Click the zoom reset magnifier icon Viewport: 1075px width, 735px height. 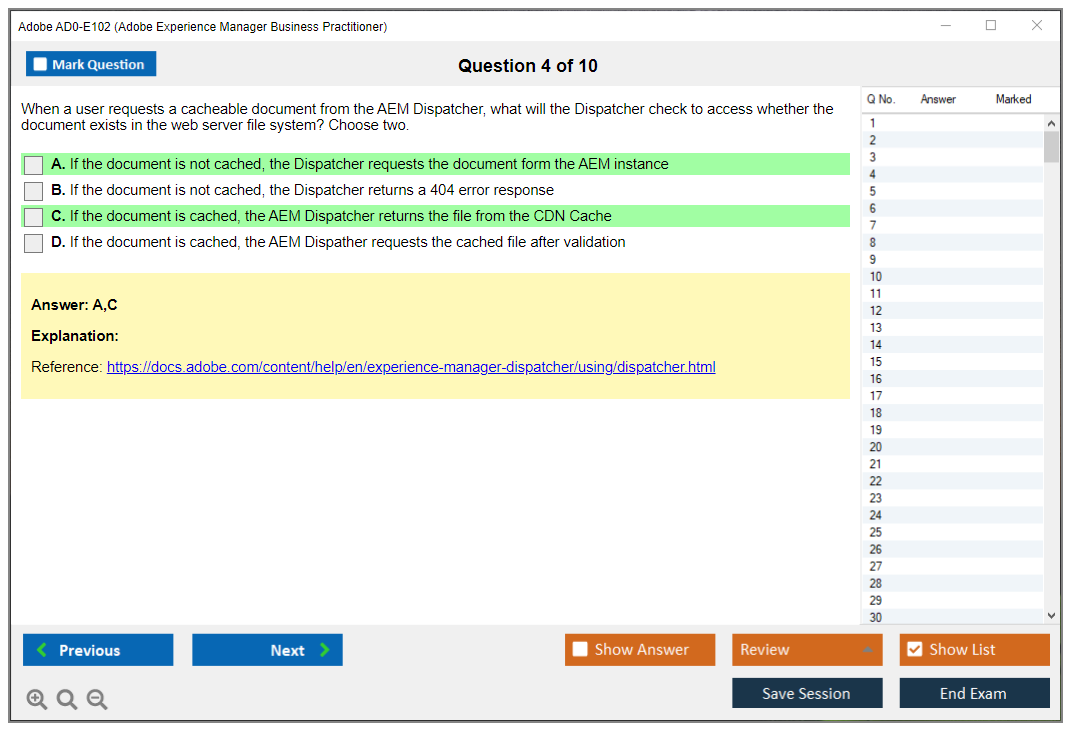coord(67,700)
